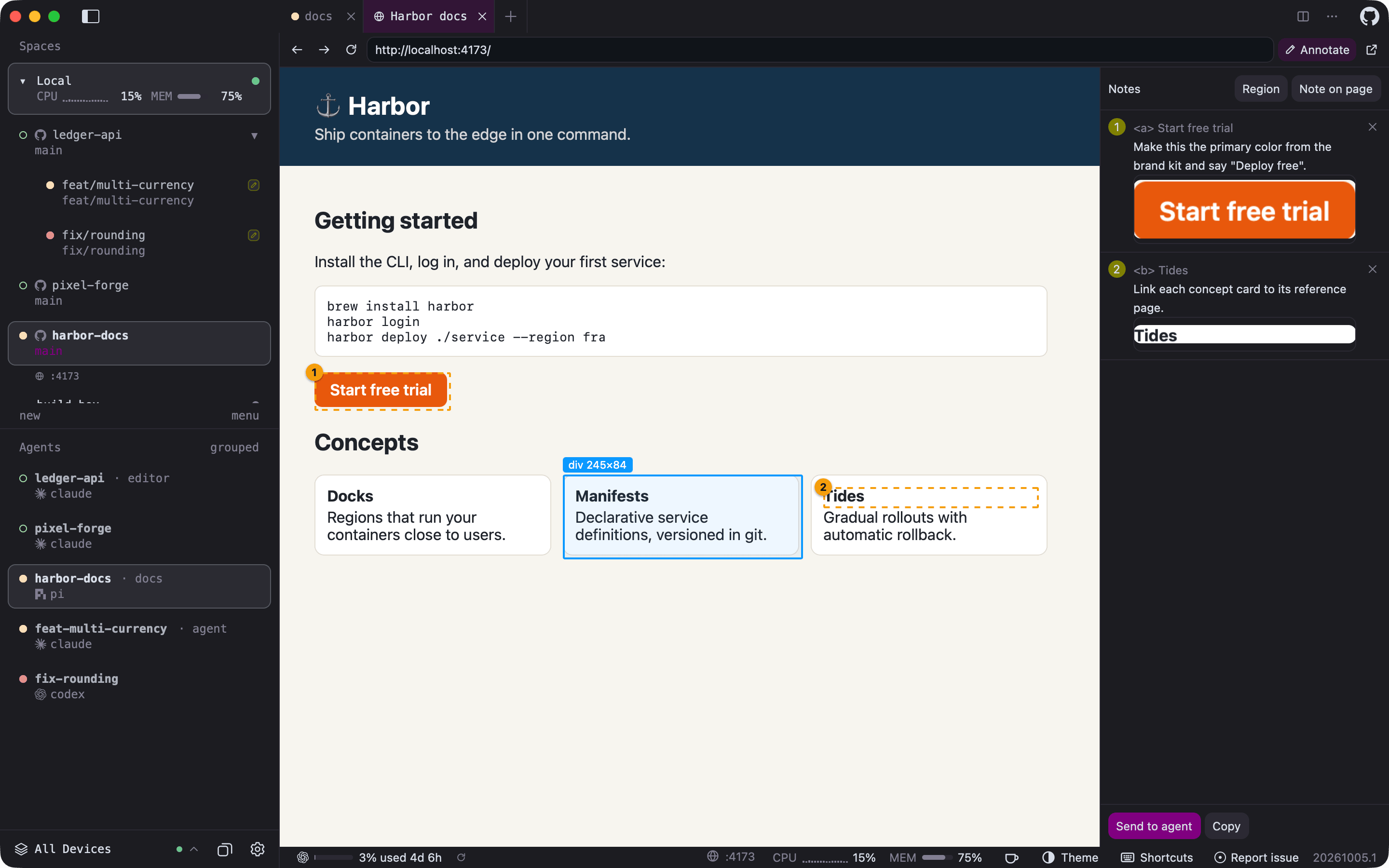Screen dimensions: 1389x868
Task: Focus the URL address field
Action: click(x=819, y=50)
